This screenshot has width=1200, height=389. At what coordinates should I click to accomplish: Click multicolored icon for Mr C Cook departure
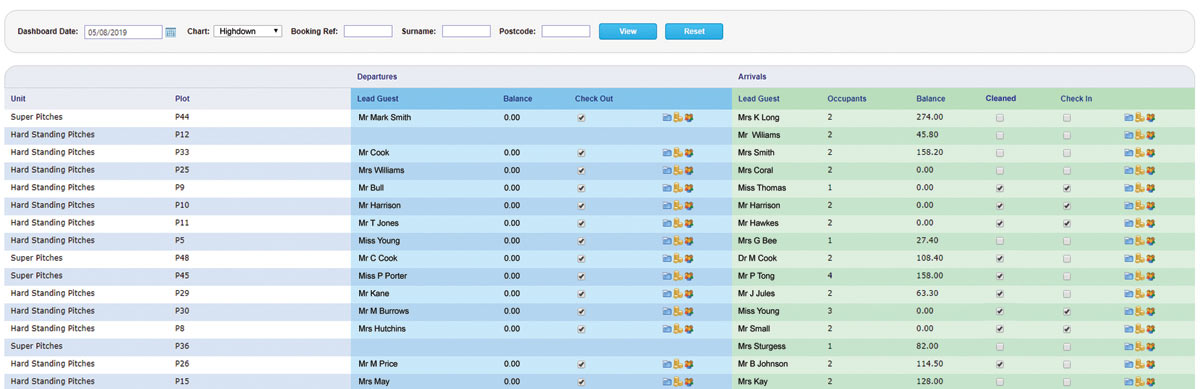pos(689,258)
